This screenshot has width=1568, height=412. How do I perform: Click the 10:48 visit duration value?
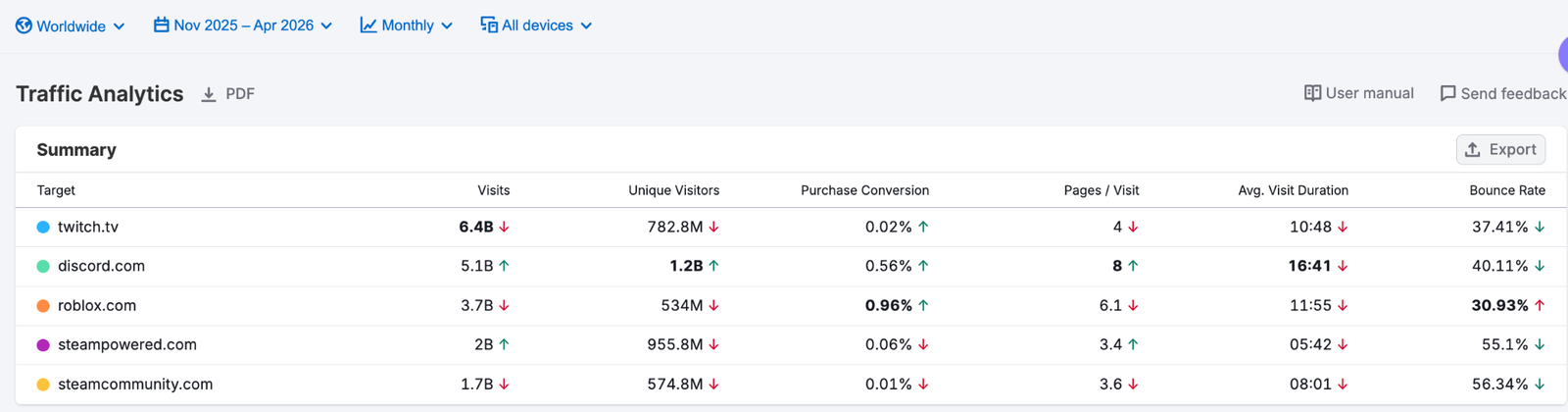(1311, 227)
